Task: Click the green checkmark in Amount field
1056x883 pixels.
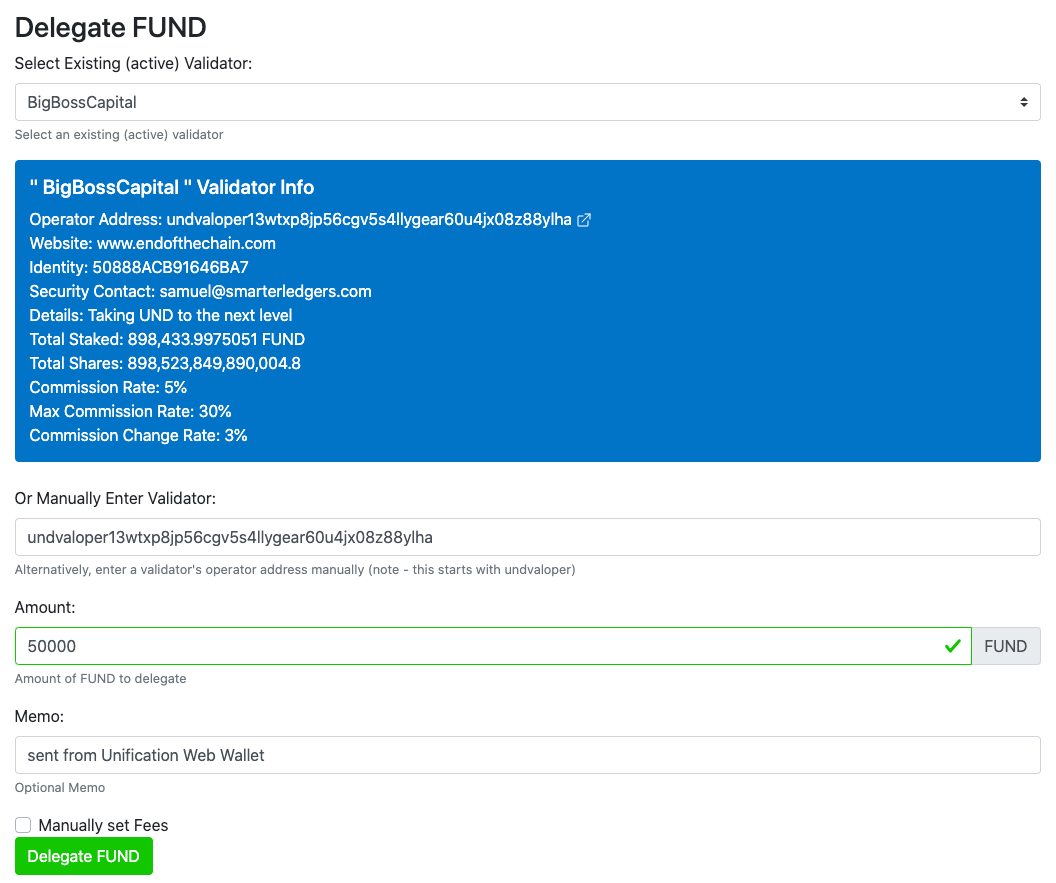Action: point(952,646)
